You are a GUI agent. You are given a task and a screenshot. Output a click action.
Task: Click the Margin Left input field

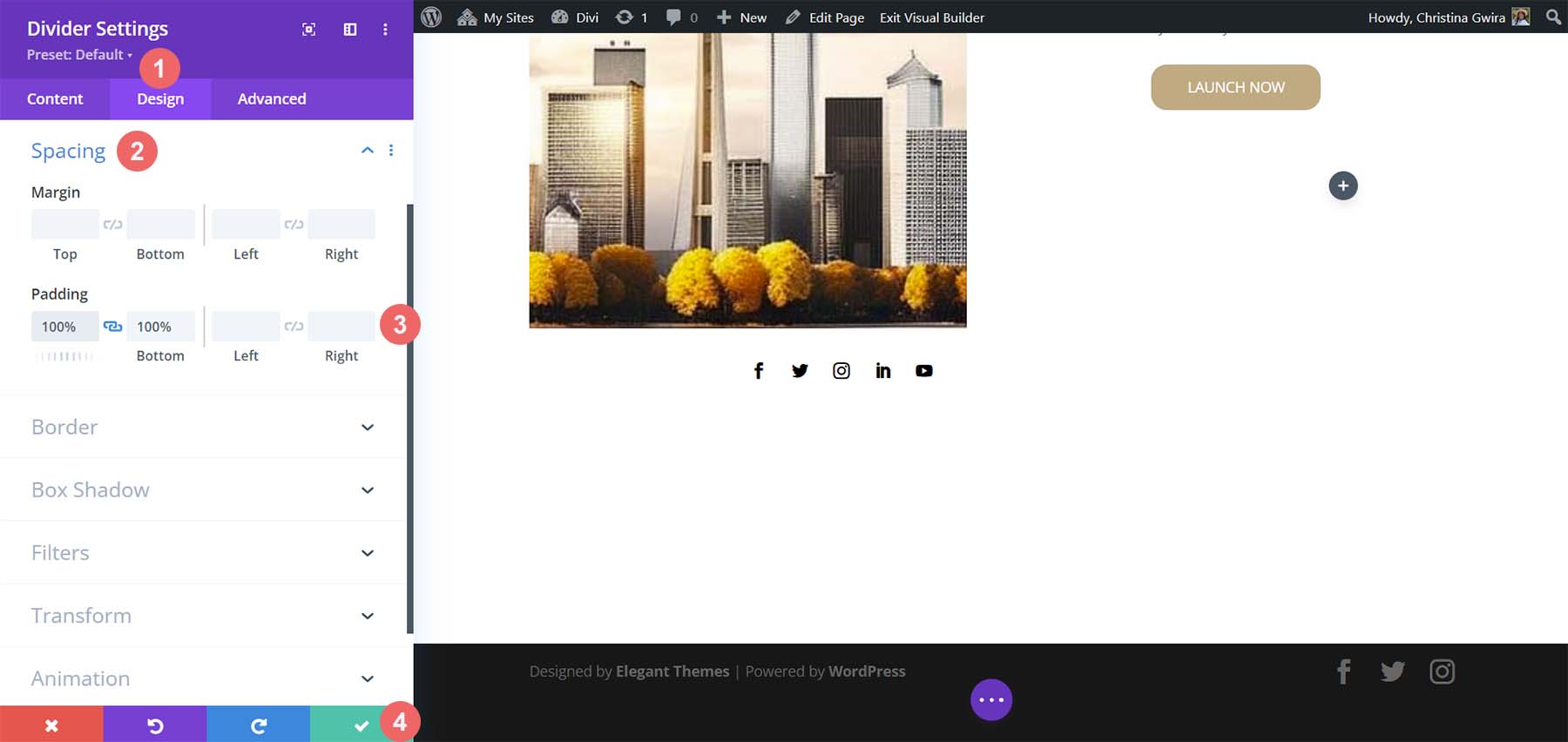coord(246,225)
